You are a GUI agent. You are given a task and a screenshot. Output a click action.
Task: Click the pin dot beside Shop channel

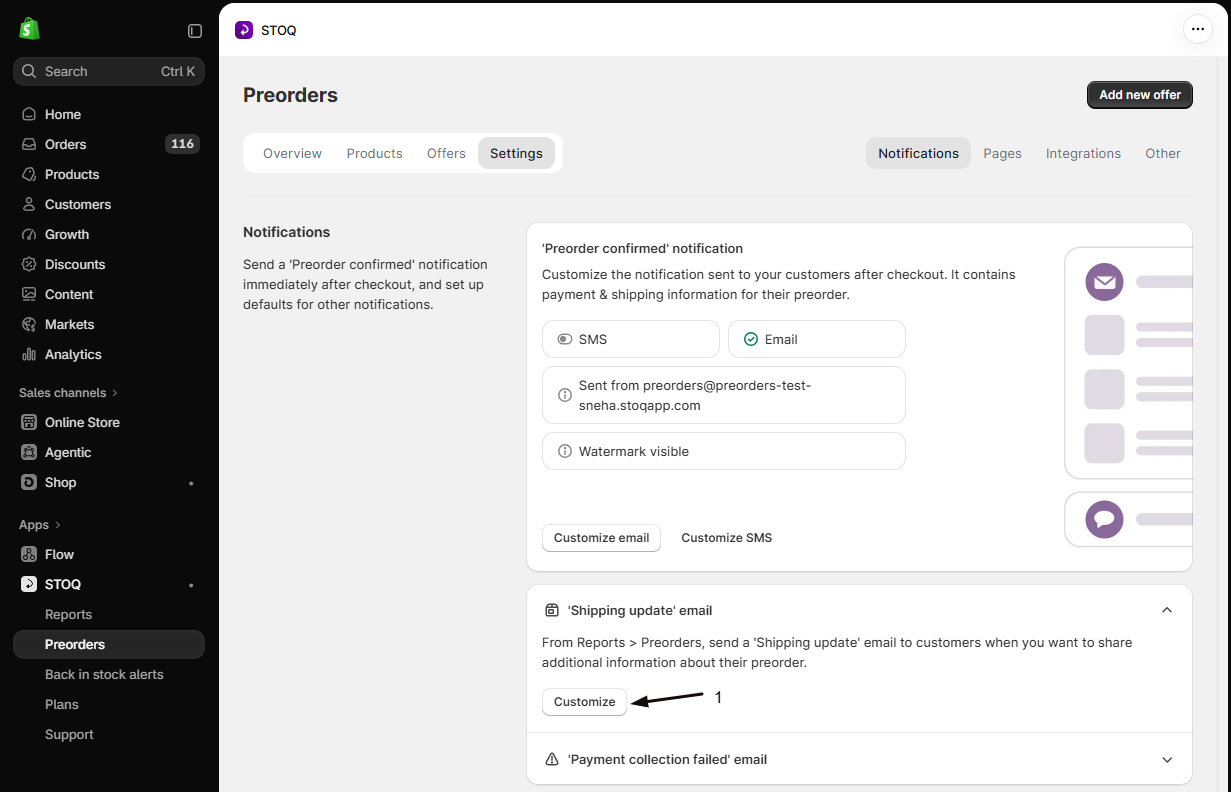[191, 483]
